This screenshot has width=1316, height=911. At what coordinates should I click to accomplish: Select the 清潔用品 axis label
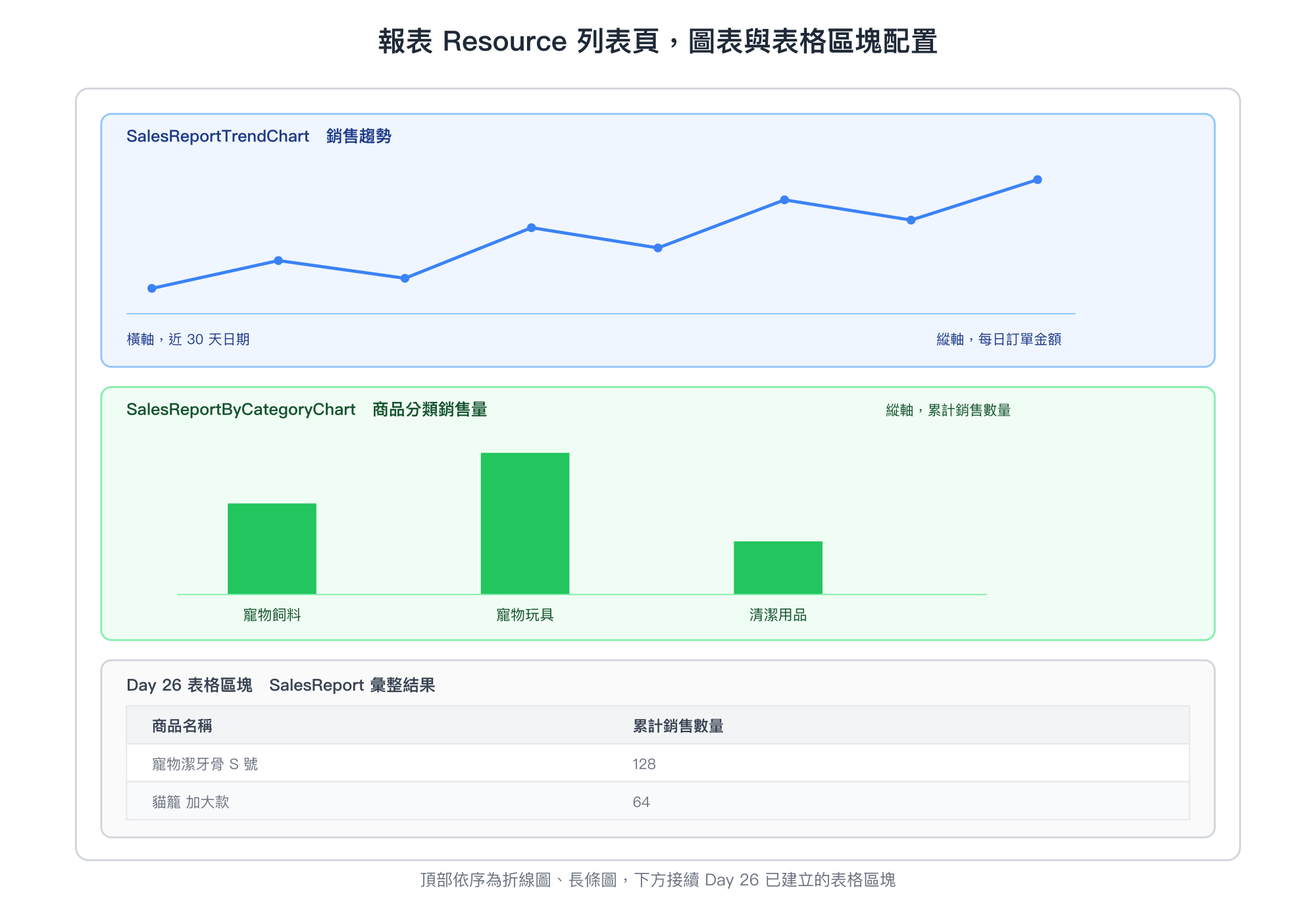pos(778,615)
